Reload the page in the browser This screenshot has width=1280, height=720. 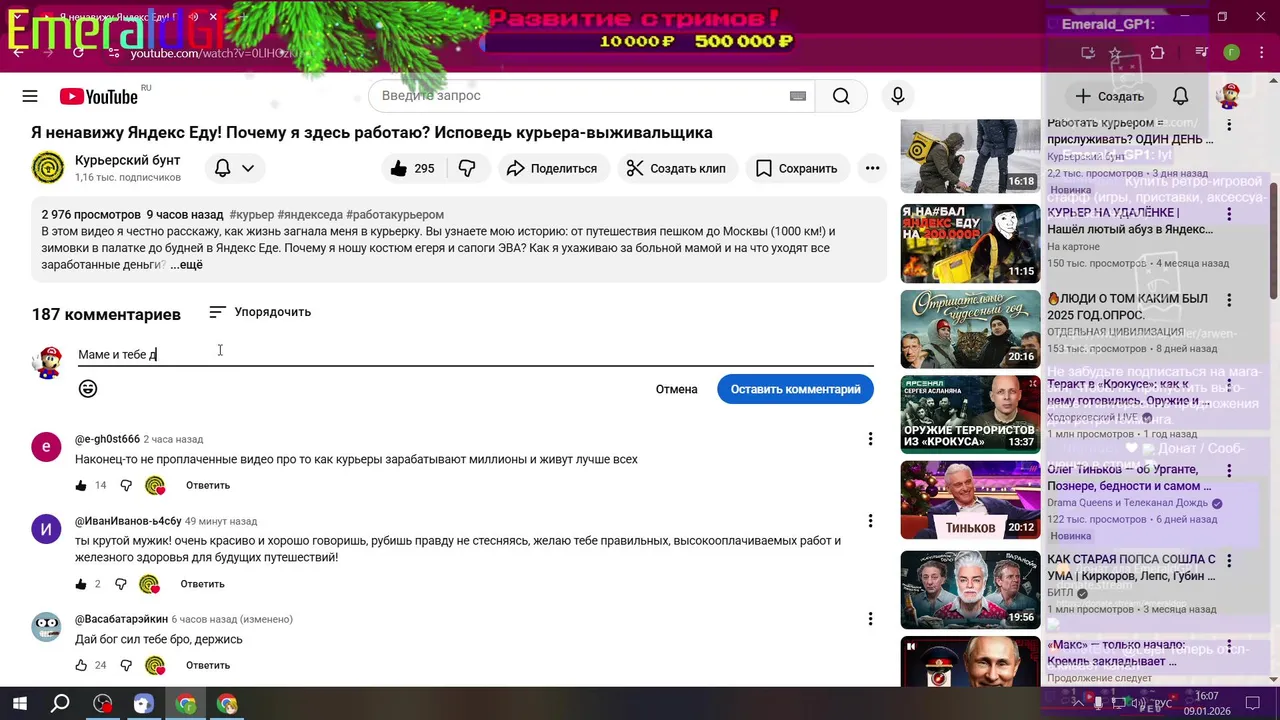78,52
